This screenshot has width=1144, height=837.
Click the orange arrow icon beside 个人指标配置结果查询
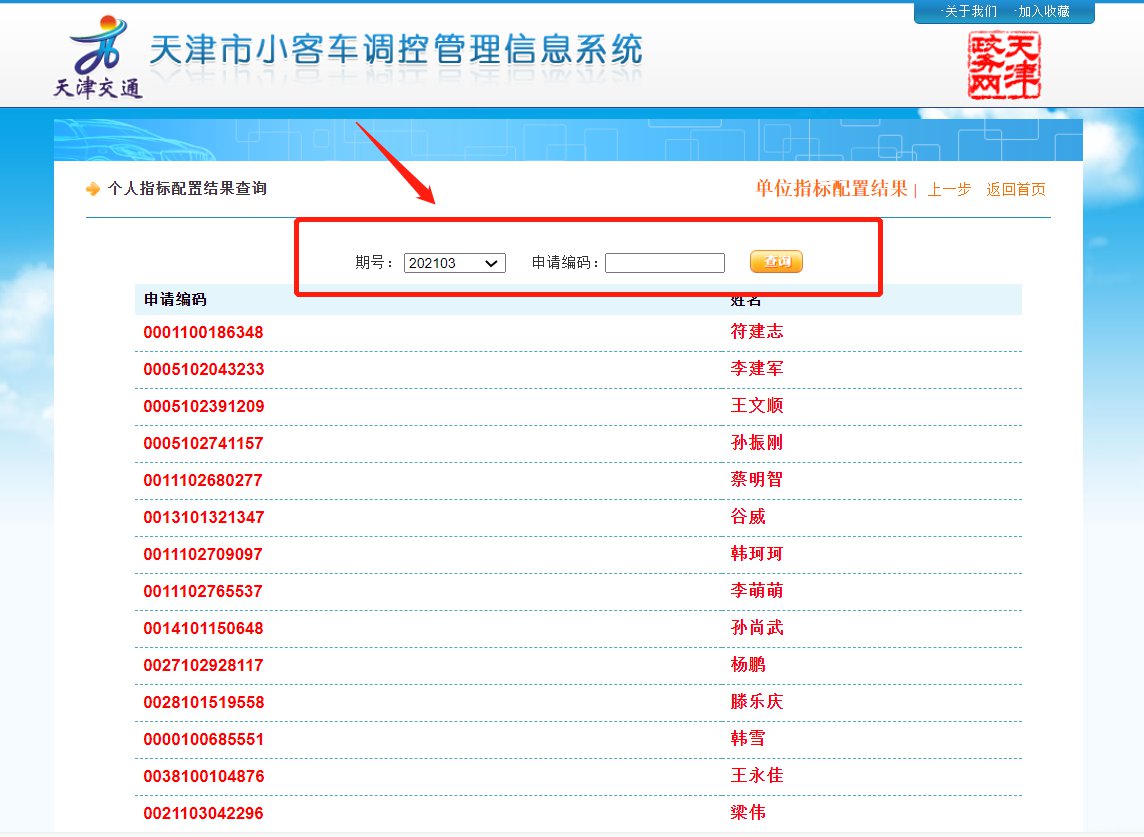93,189
